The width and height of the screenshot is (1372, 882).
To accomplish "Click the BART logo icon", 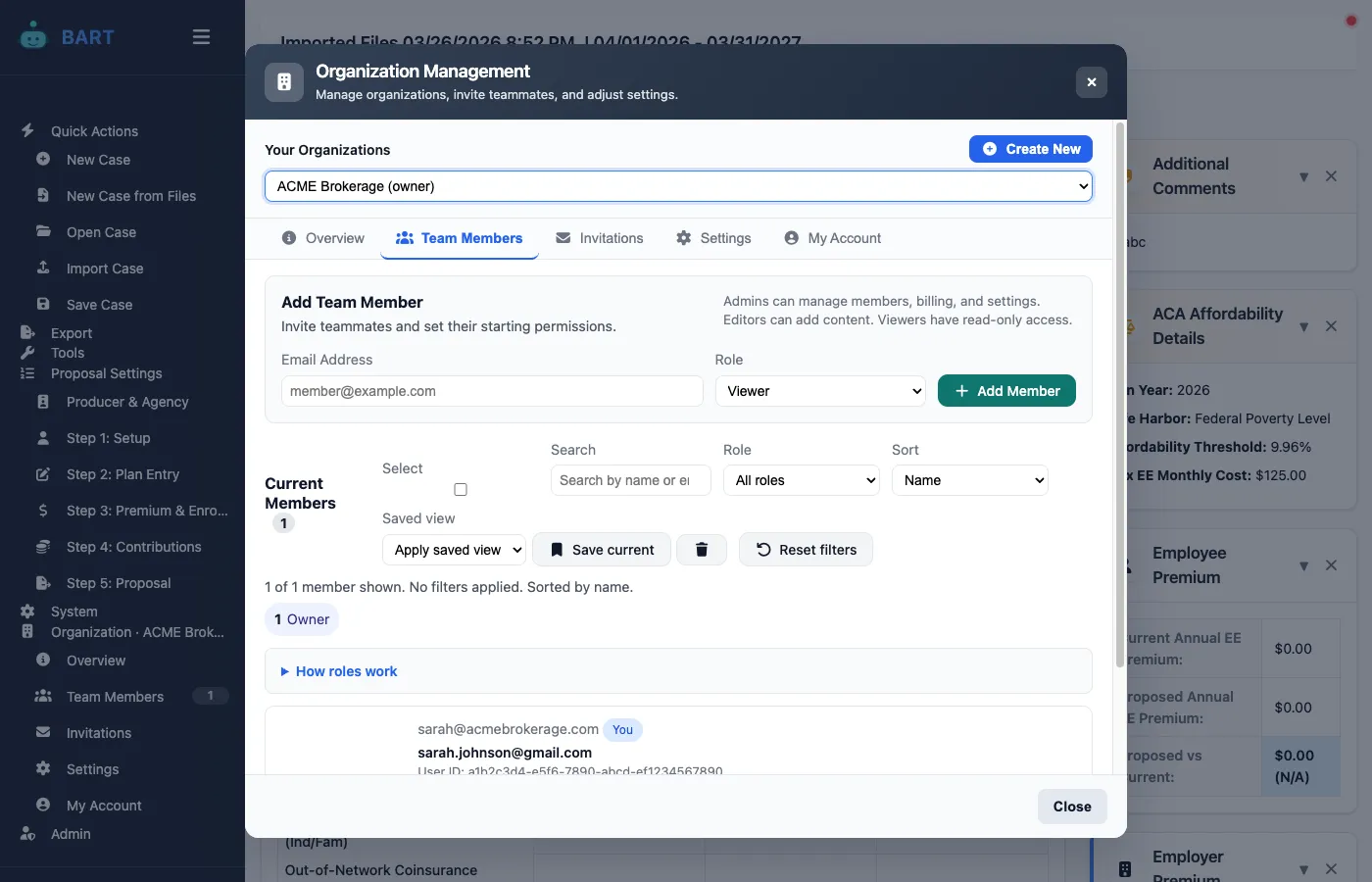I will click(33, 36).
